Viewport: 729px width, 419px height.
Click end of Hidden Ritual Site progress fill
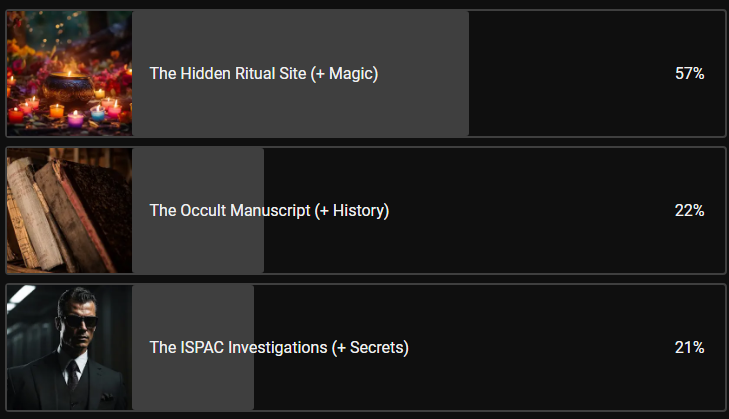(x=465, y=73)
